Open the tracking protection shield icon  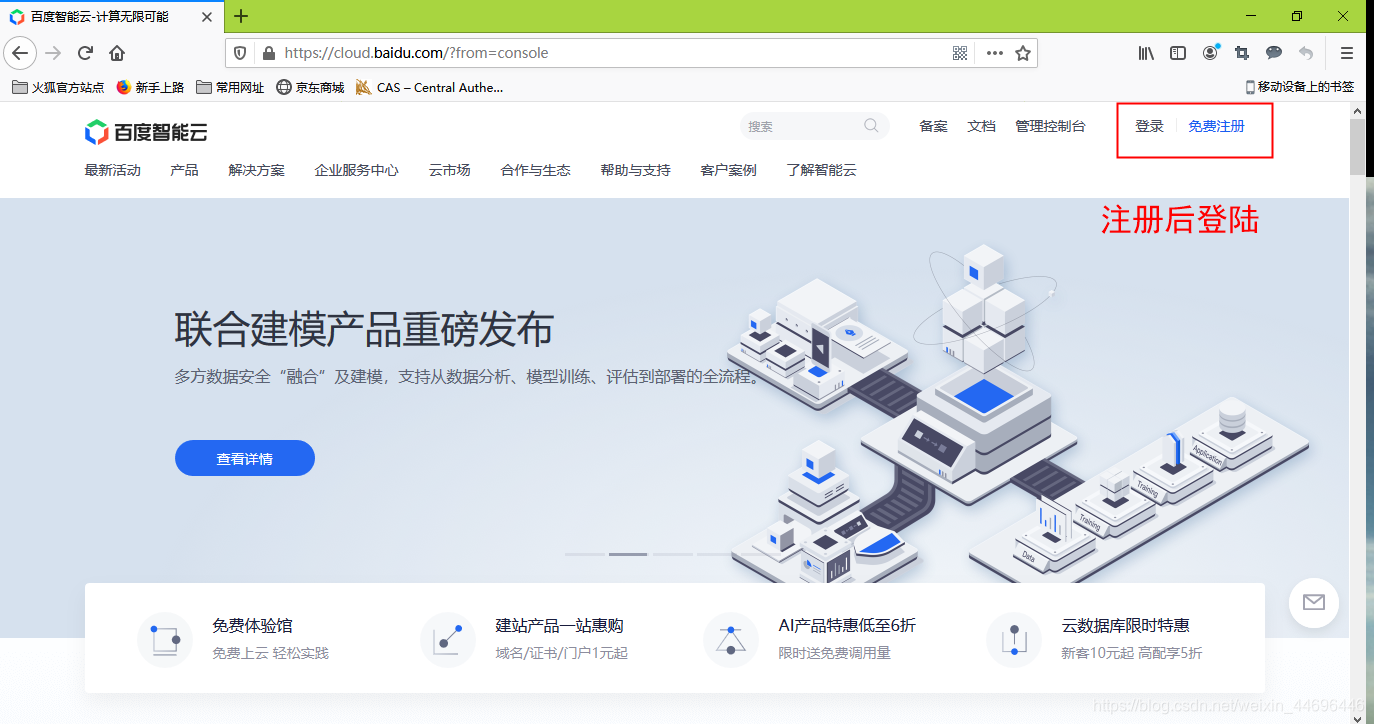241,53
